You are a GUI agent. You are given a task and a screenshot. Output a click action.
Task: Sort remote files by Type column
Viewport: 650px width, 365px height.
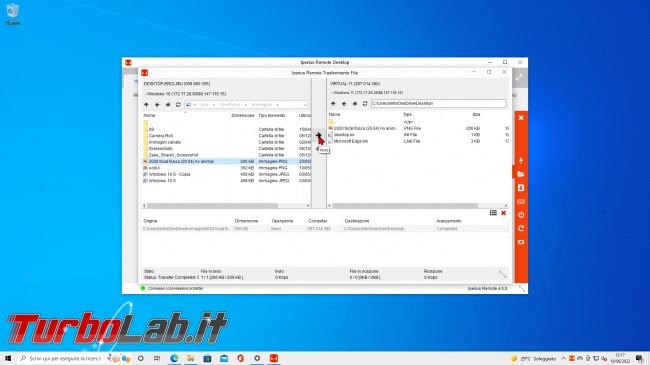click(407, 114)
